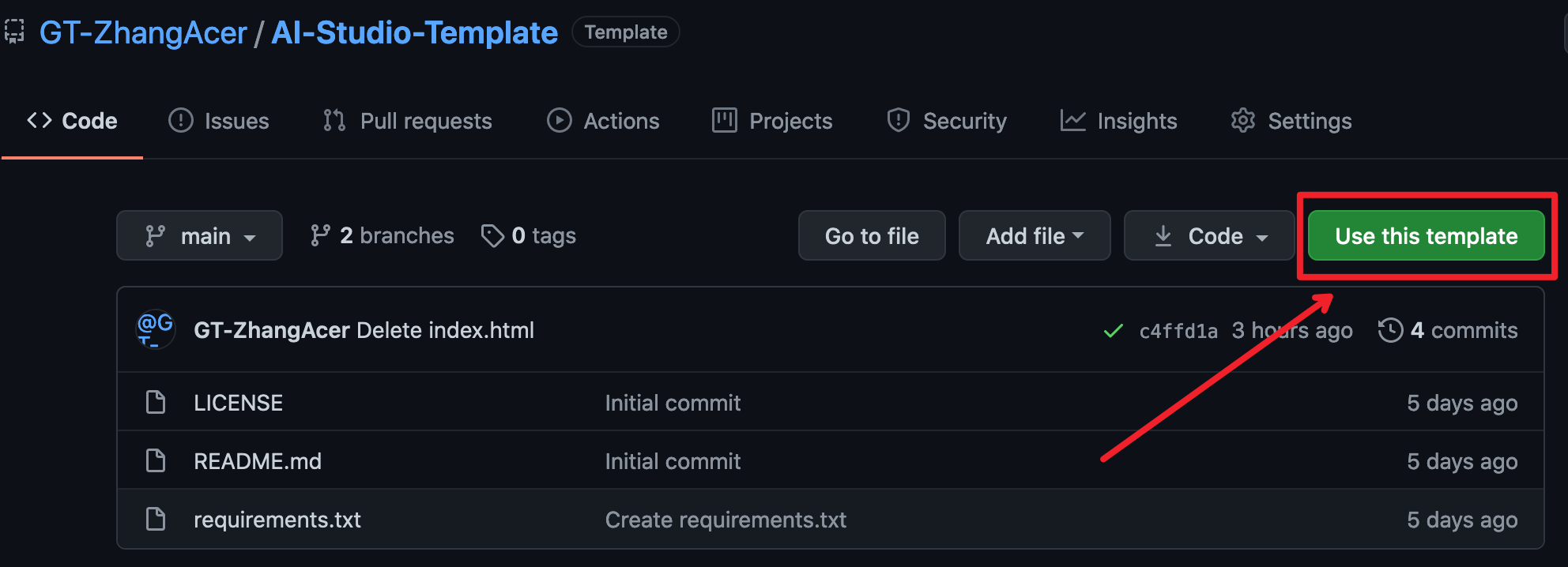This screenshot has height=567, width=1568.
Task: Go to the Actions tab
Action: tap(603, 121)
